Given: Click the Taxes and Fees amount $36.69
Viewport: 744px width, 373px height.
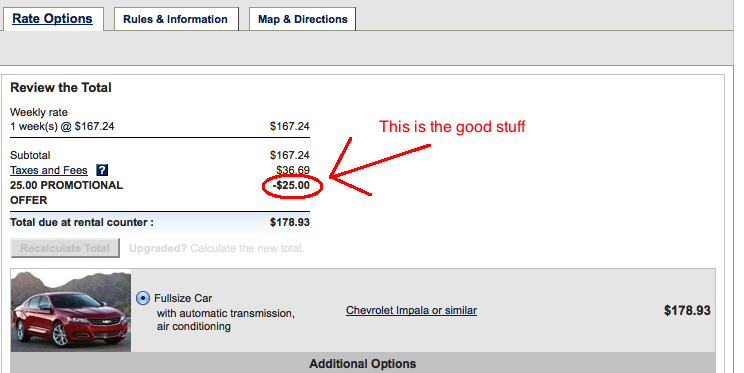Looking at the screenshot, I should (293, 170).
